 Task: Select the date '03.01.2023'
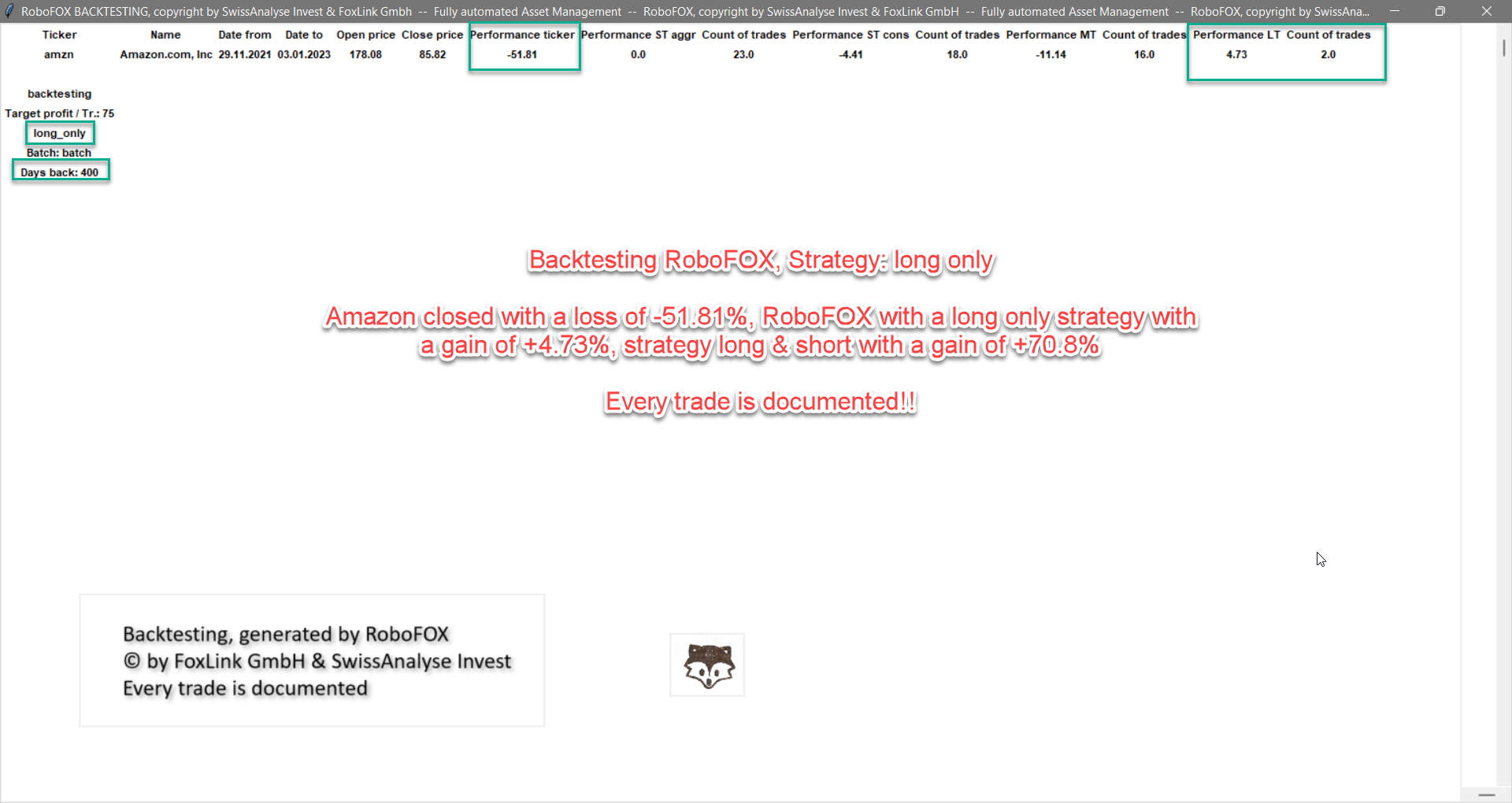point(304,54)
